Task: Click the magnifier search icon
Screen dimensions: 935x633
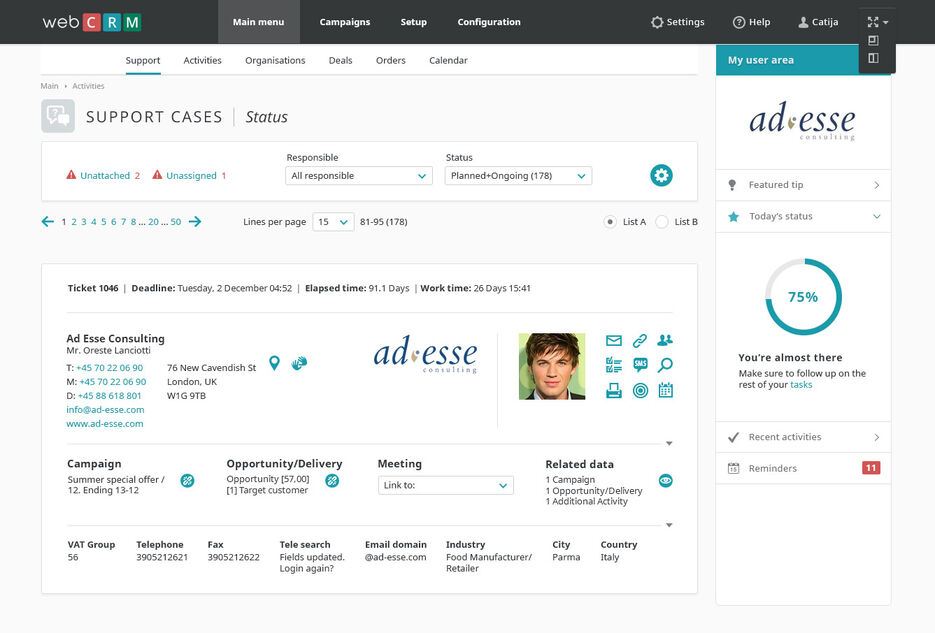Action: pos(665,365)
